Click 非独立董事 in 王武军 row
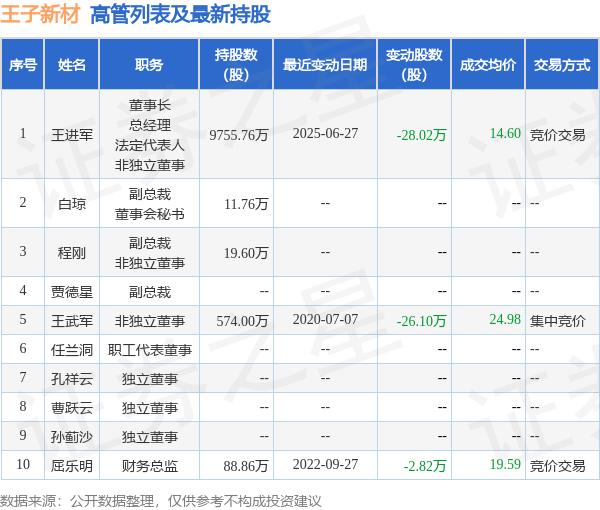Image resolution: width=600 pixels, height=510 pixels. coord(150,321)
